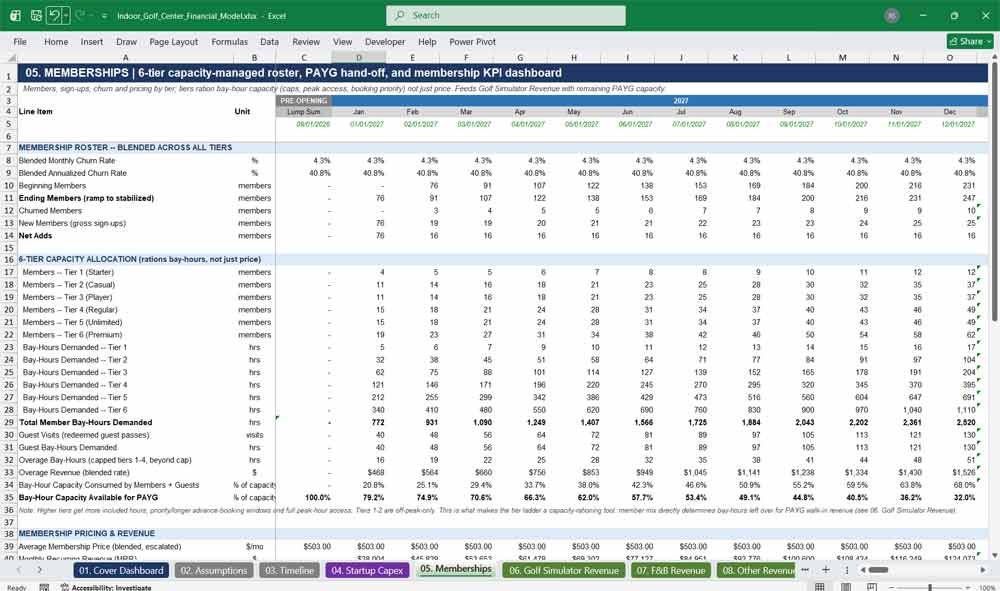Image resolution: width=1000 pixels, height=591 pixels.
Task: Click the Undo arrow icon
Action: [55, 15]
